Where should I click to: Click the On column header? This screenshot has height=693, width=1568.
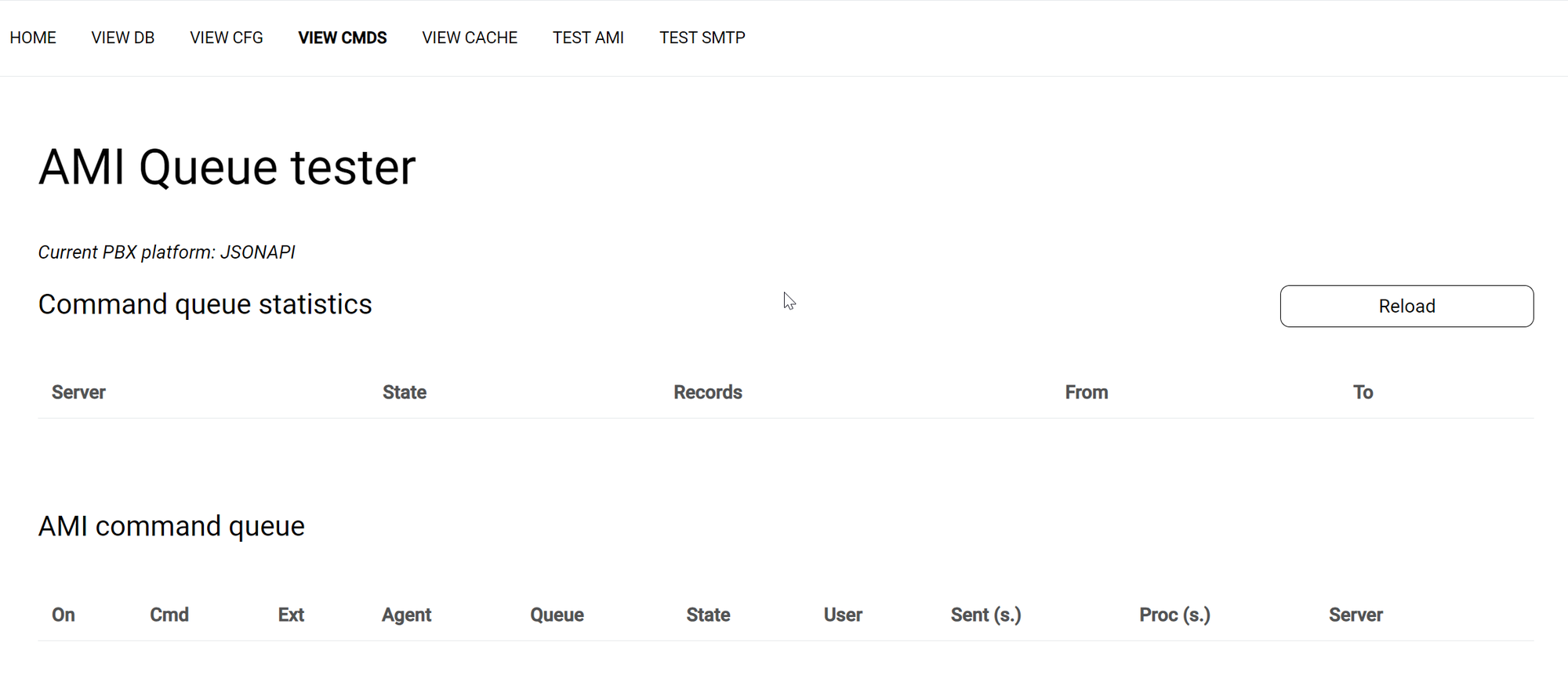pos(64,615)
